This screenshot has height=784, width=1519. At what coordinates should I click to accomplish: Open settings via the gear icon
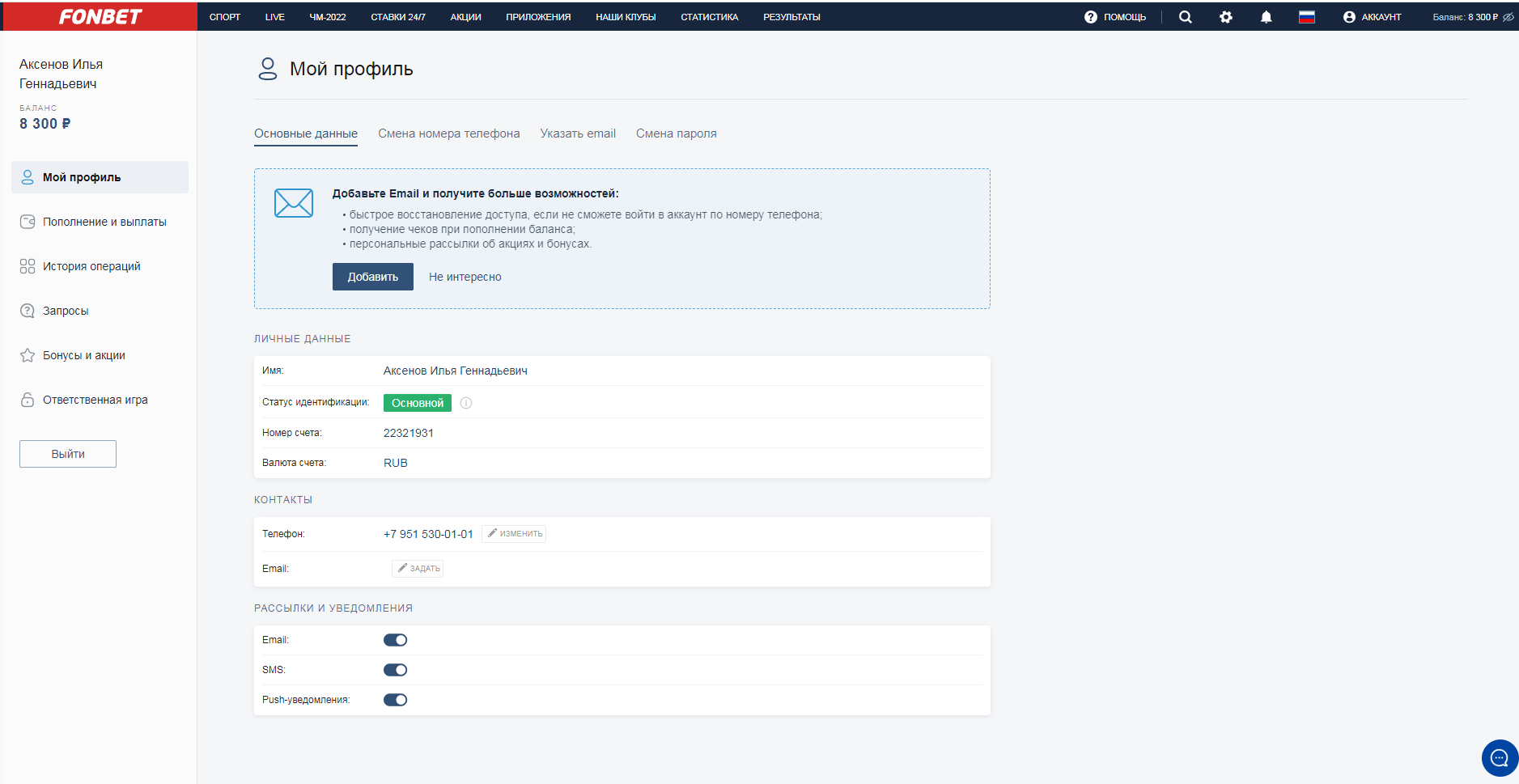click(x=1225, y=17)
